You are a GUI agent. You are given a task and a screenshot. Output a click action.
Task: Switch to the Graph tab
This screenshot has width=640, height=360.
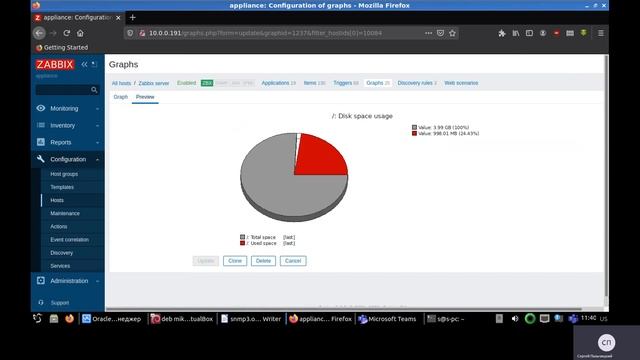coord(120,97)
